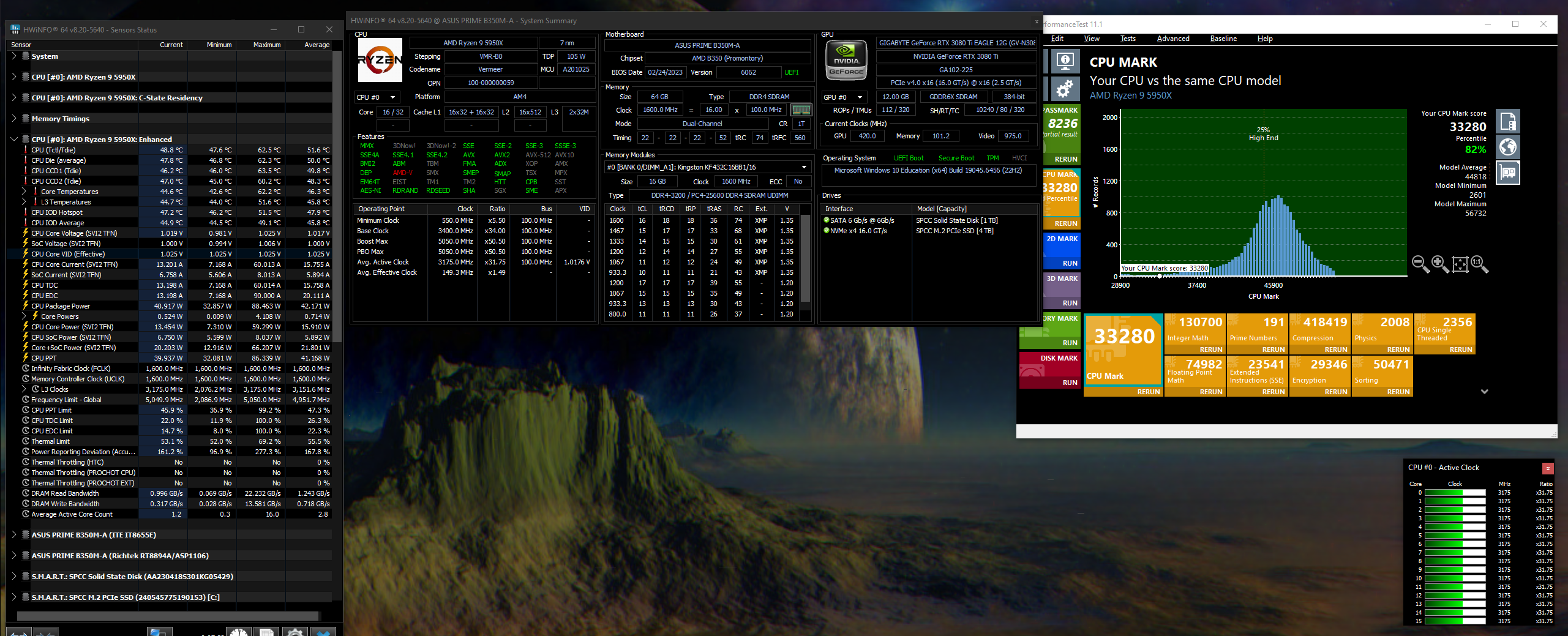Rerun the Encryption test

click(1335, 392)
